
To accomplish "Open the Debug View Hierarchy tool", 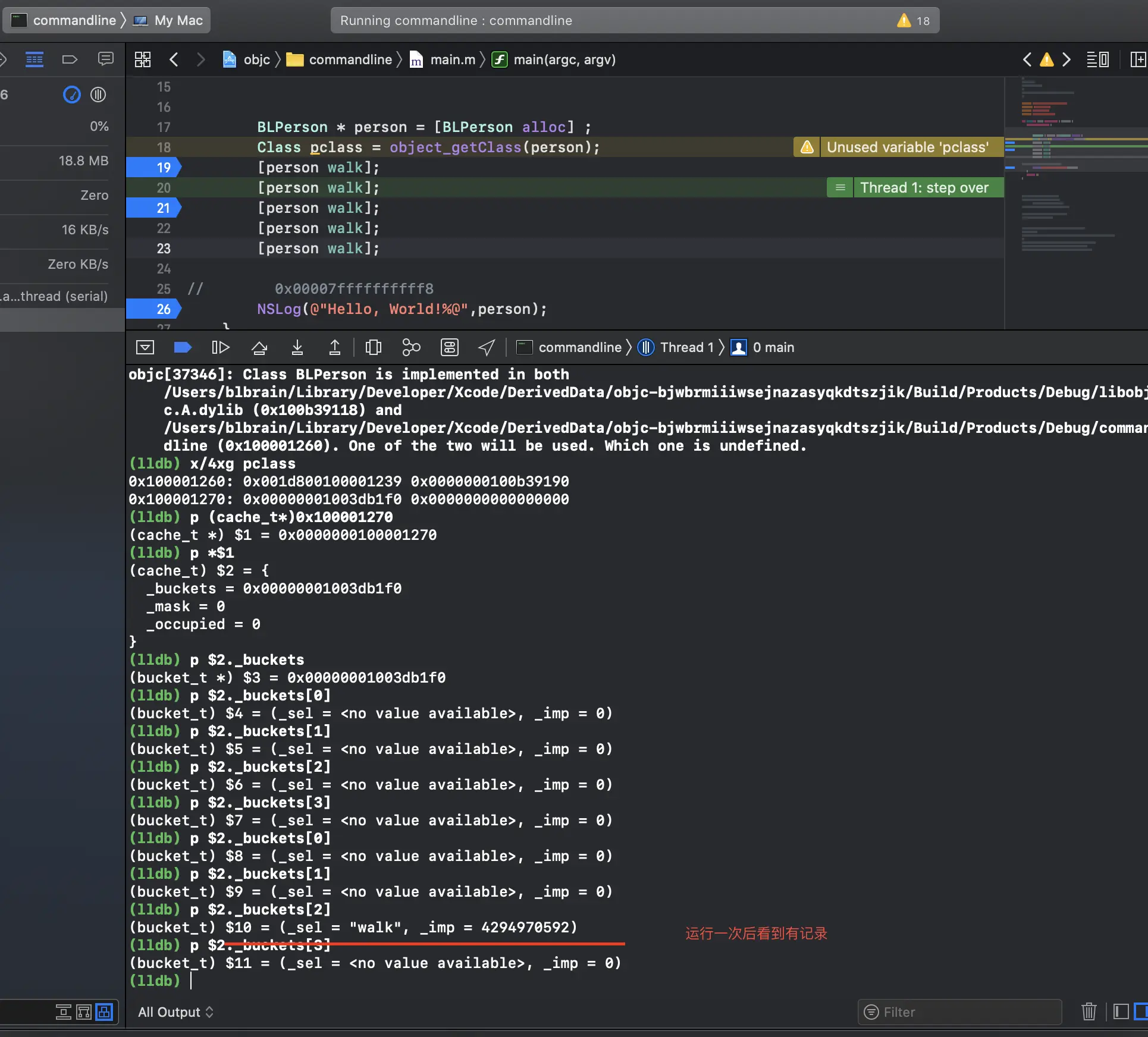I will (x=374, y=347).
